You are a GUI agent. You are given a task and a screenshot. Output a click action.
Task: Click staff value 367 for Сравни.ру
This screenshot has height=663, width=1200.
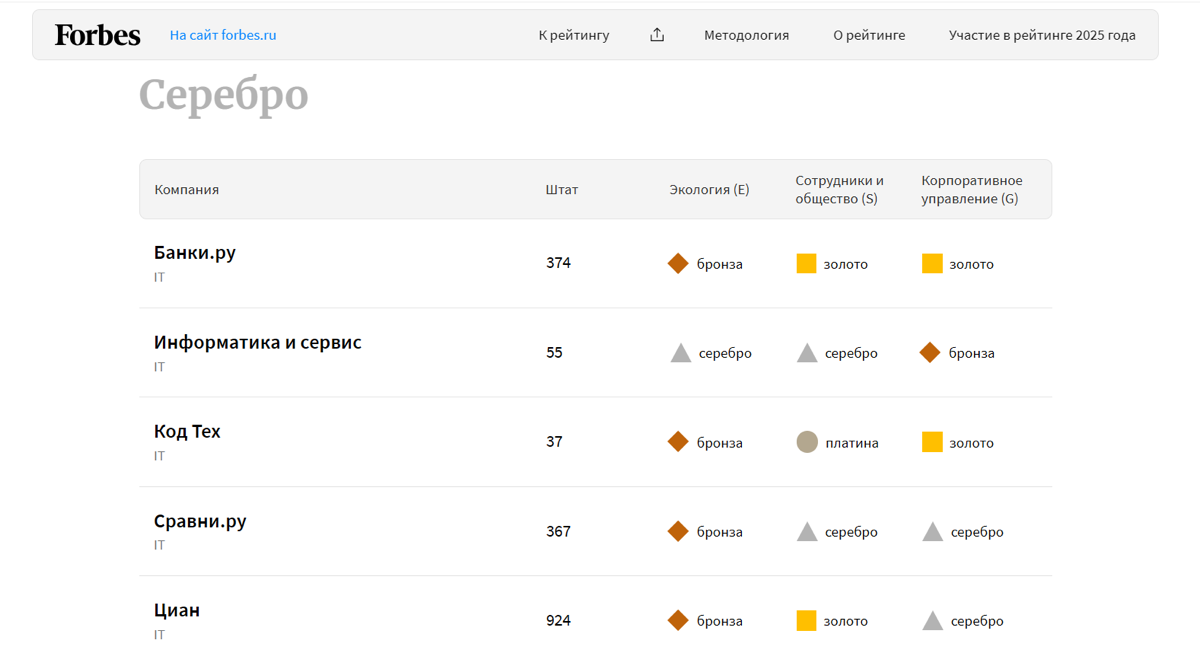tap(558, 531)
